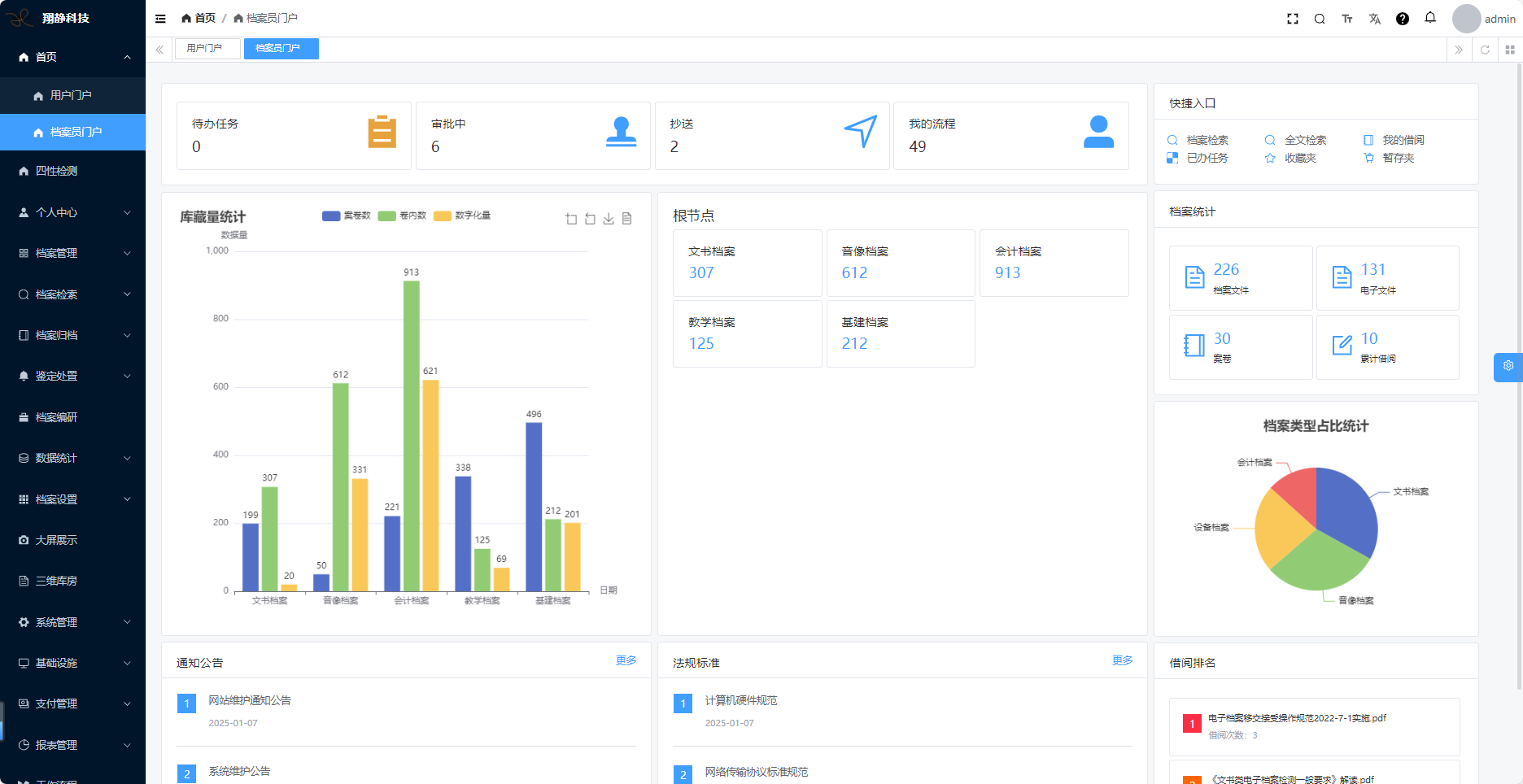The height and width of the screenshot is (784, 1523).
Task: Click the language translation icon
Action: (x=1375, y=19)
